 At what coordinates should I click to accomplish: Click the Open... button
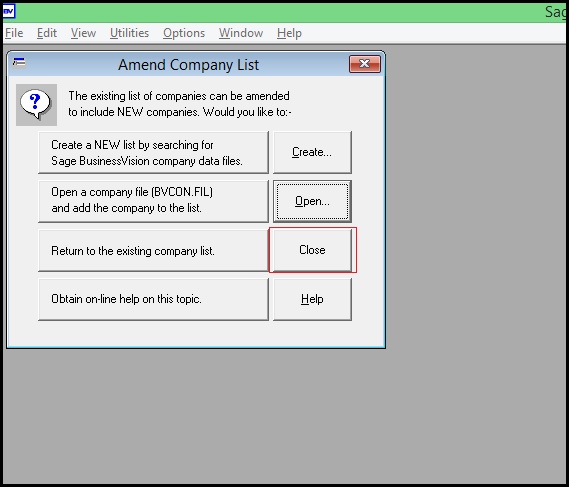312,201
